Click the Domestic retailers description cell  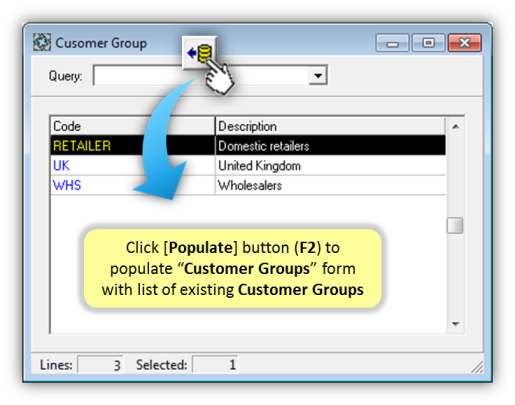pyautogui.click(x=331, y=145)
